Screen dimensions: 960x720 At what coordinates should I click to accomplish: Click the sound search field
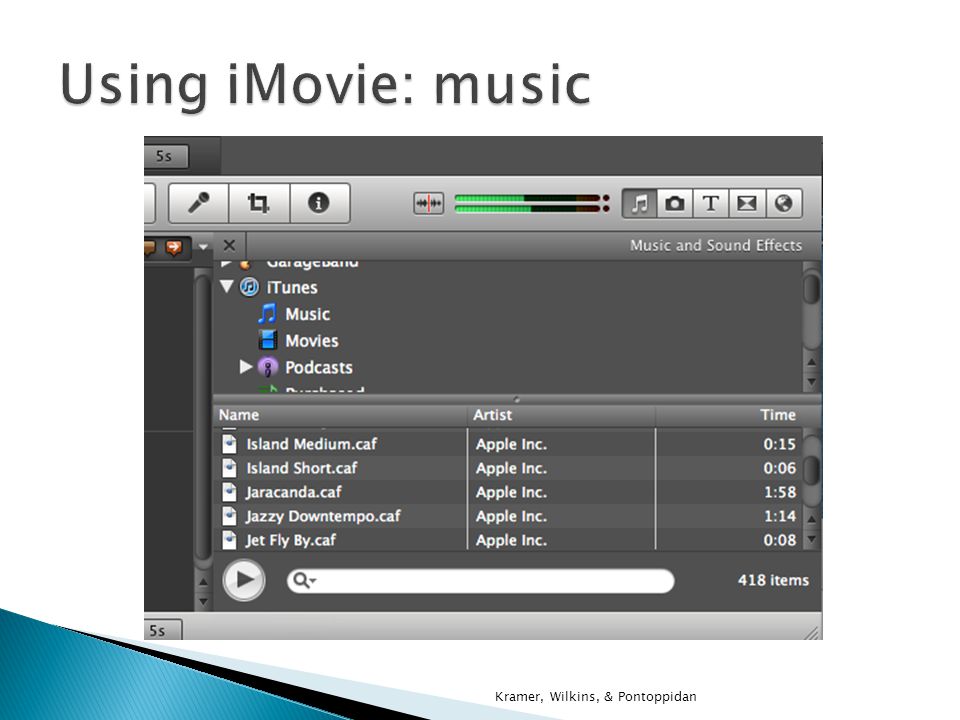(x=481, y=580)
